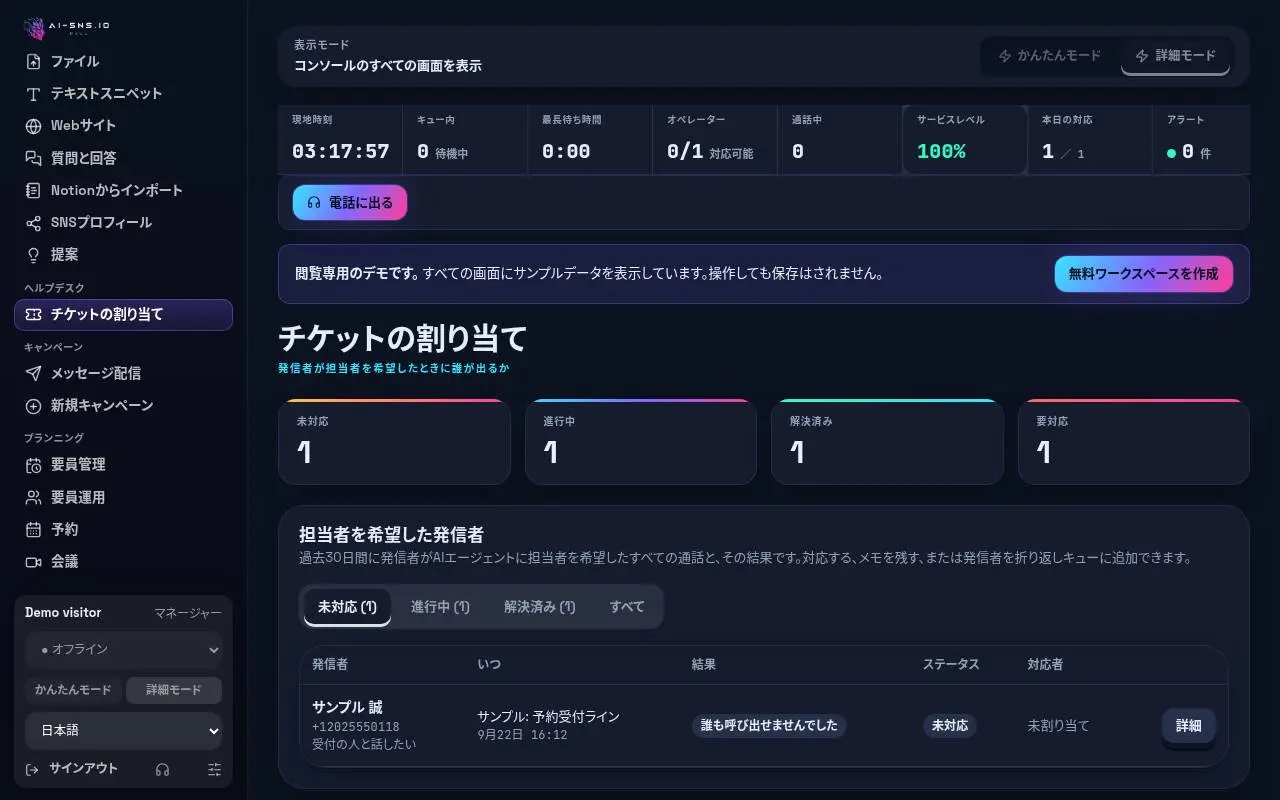Click the チケットの割り当て ticket icon
1280x800 pixels.
33,314
